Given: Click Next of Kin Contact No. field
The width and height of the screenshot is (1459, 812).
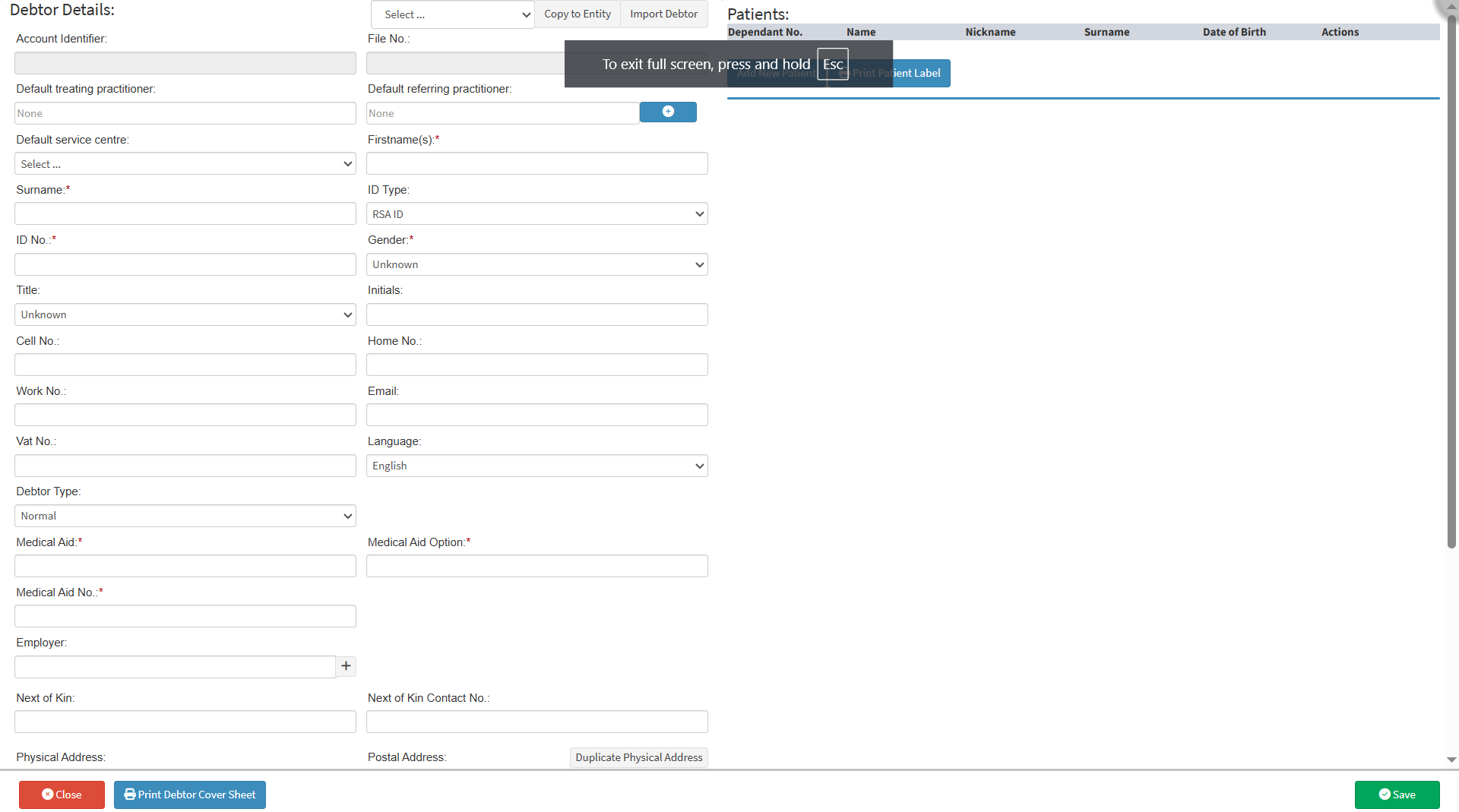Looking at the screenshot, I should coord(537,722).
